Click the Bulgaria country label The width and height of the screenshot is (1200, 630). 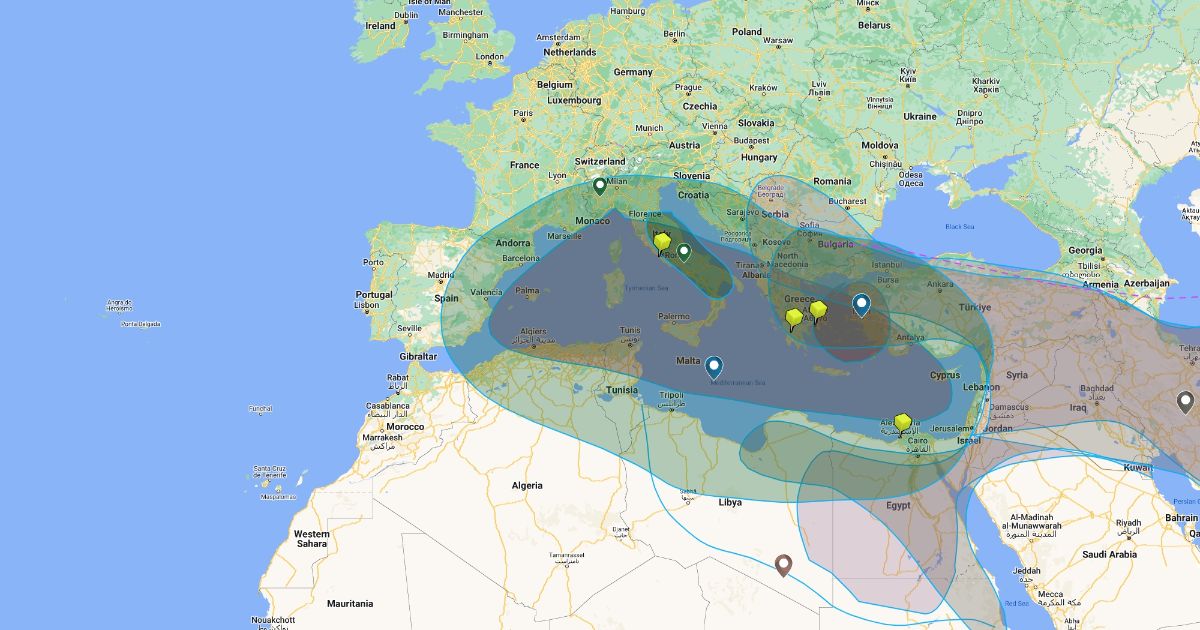(x=836, y=244)
